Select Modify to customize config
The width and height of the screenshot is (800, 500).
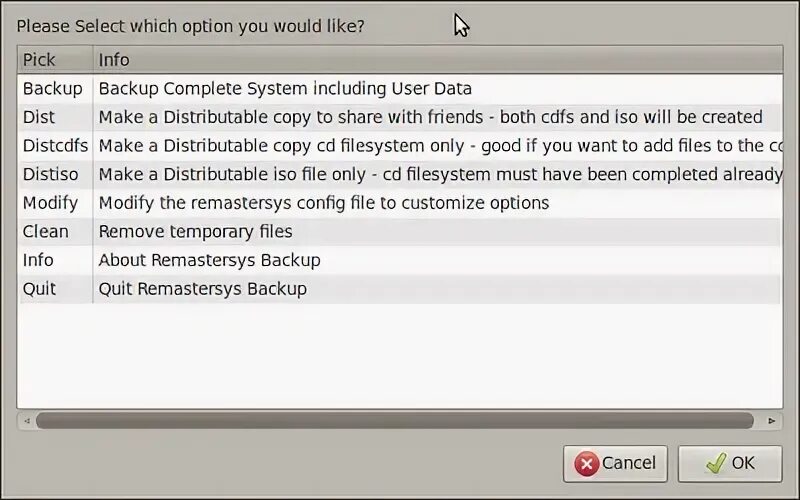(x=50, y=203)
